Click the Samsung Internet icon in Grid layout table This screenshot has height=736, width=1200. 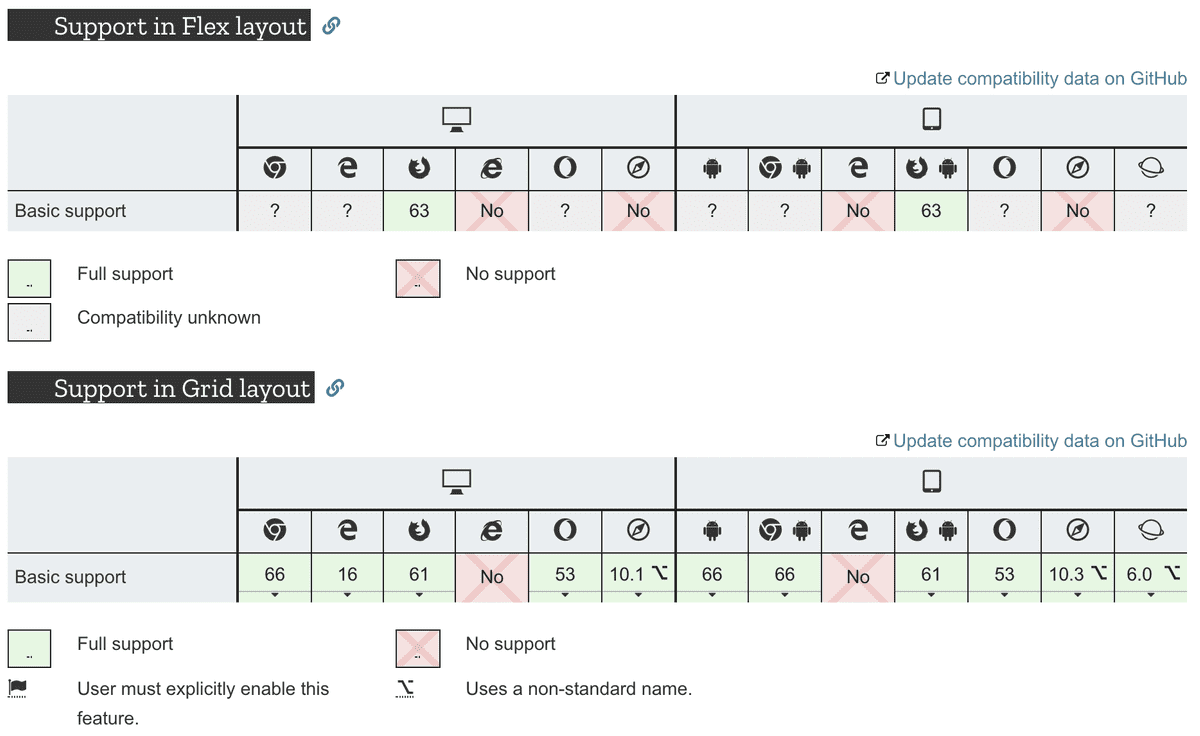1151,531
